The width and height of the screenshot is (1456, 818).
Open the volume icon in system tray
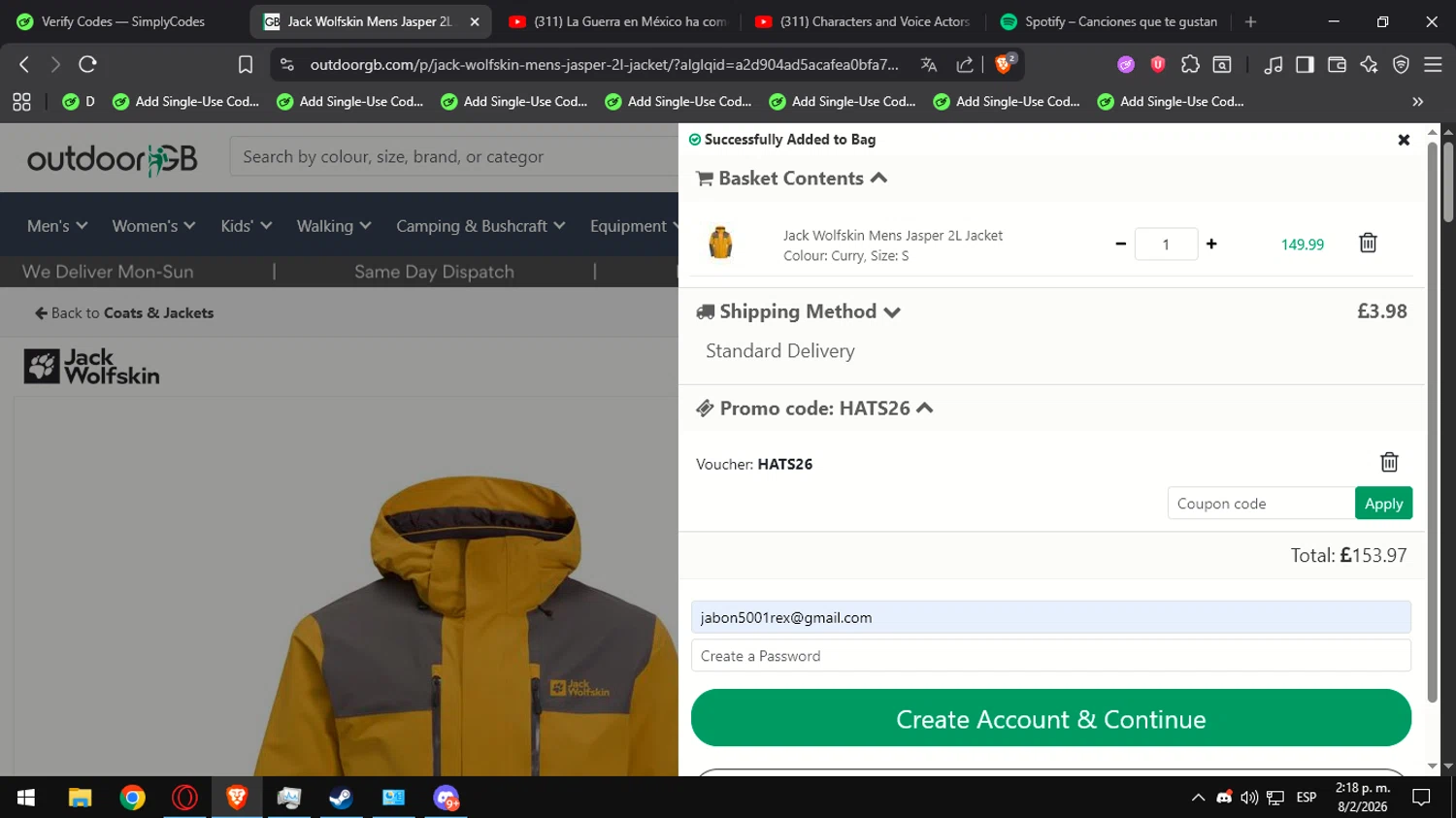pos(1249,798)
